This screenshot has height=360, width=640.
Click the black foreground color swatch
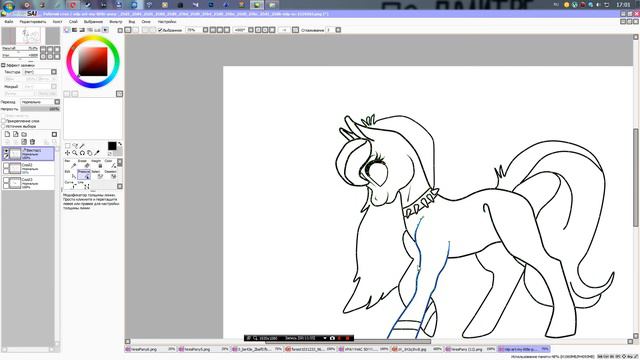point(112,146)
